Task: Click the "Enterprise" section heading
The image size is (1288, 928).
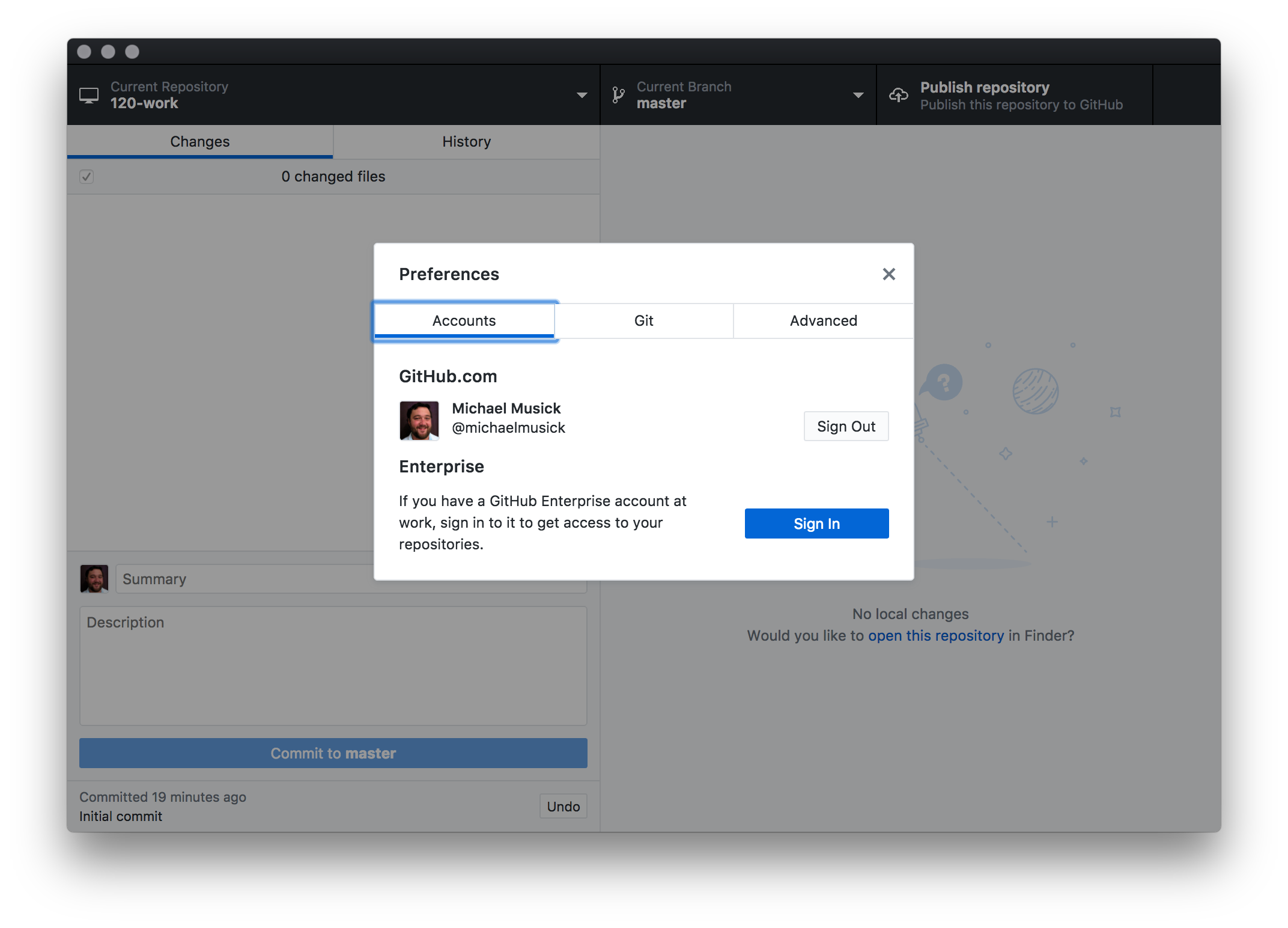Action: click(441, 466)
